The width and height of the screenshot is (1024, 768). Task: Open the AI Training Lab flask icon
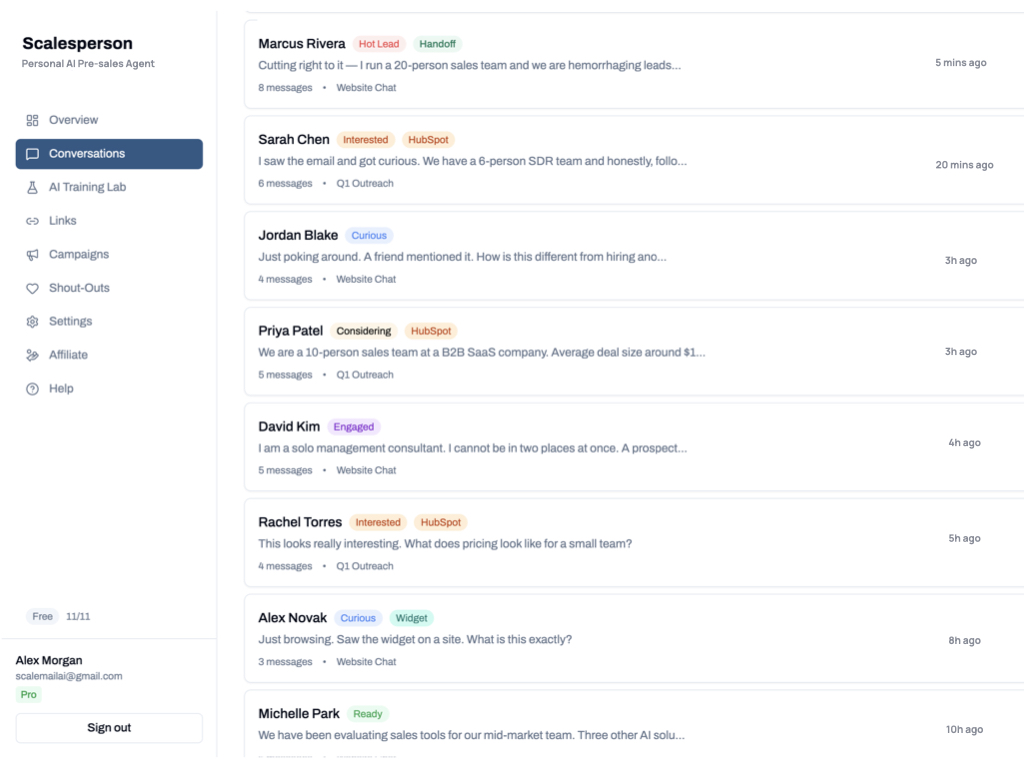(33, 187)
